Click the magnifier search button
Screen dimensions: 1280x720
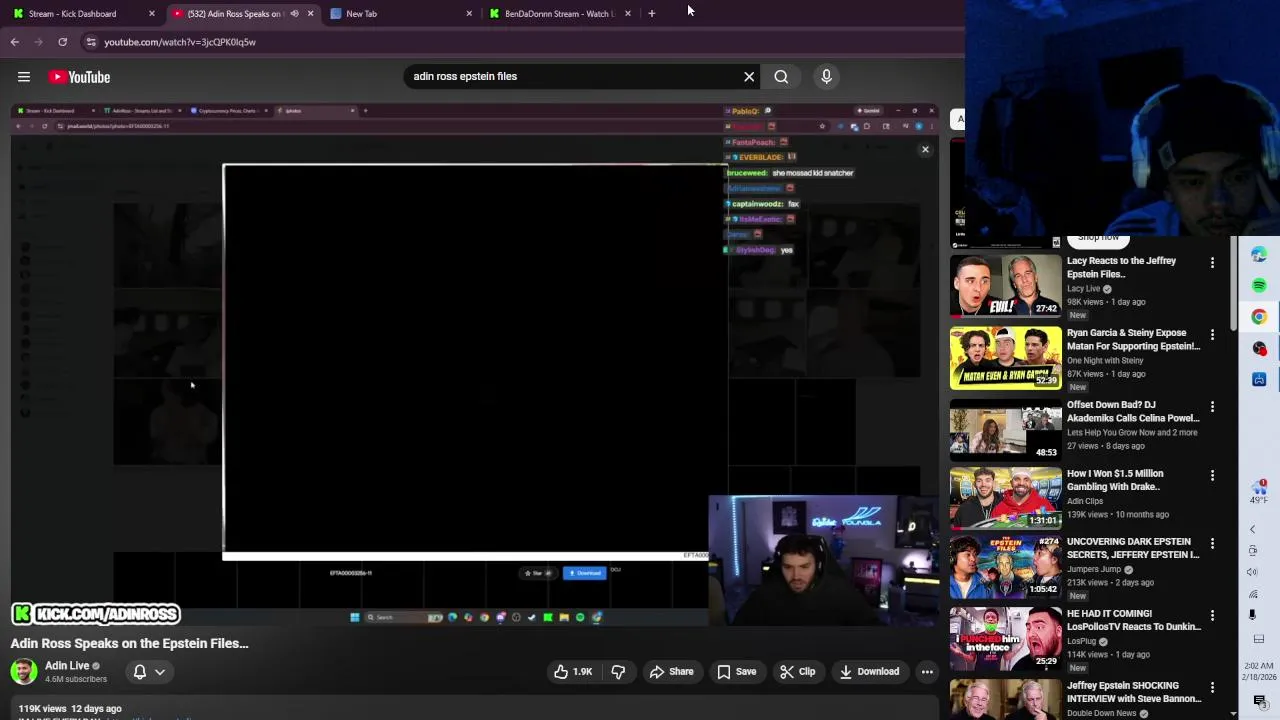[781, 76]
